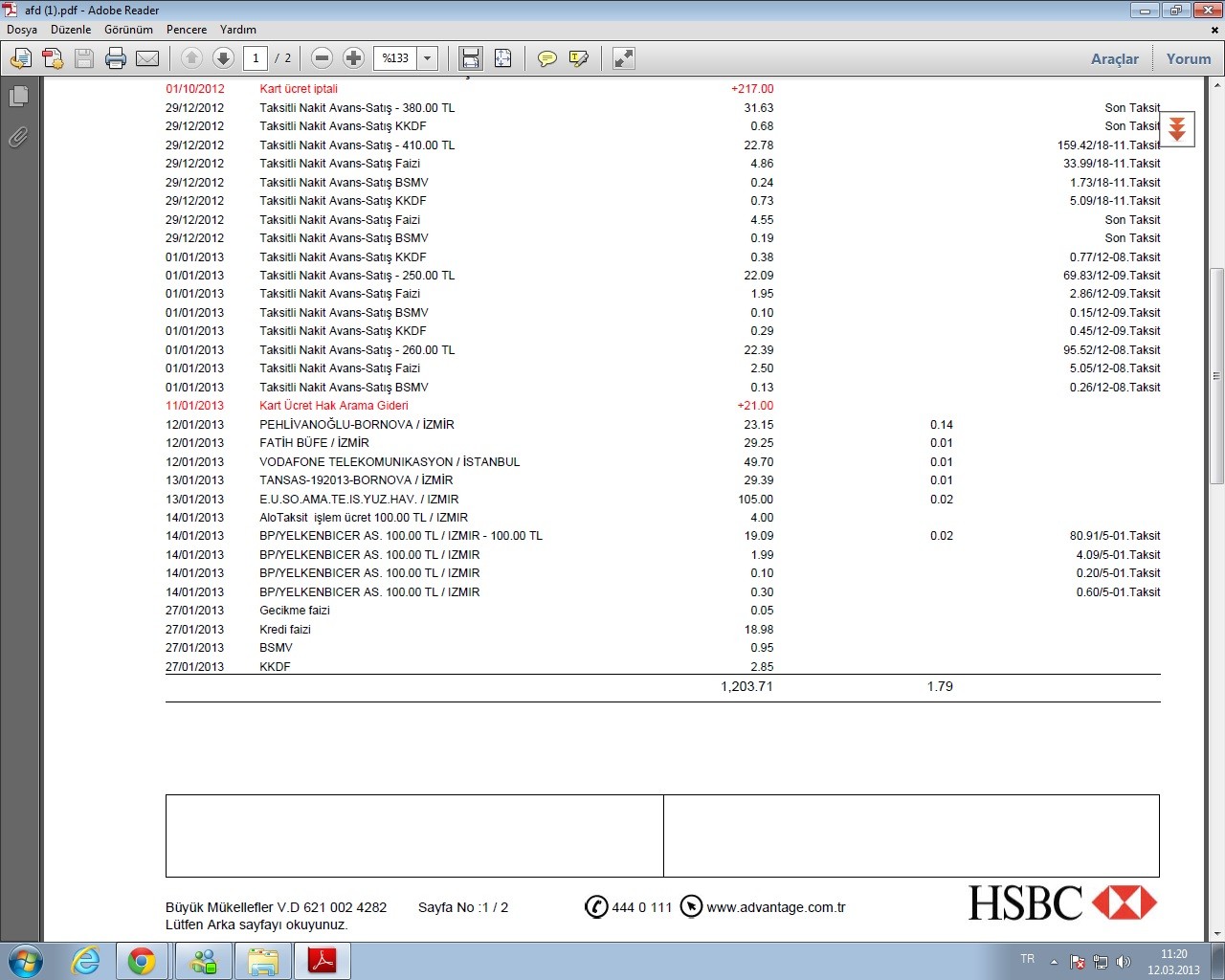1225x980 pixels.
Task: Click 'Gecikme faizi' row text
Action: (x=295, y=611)
